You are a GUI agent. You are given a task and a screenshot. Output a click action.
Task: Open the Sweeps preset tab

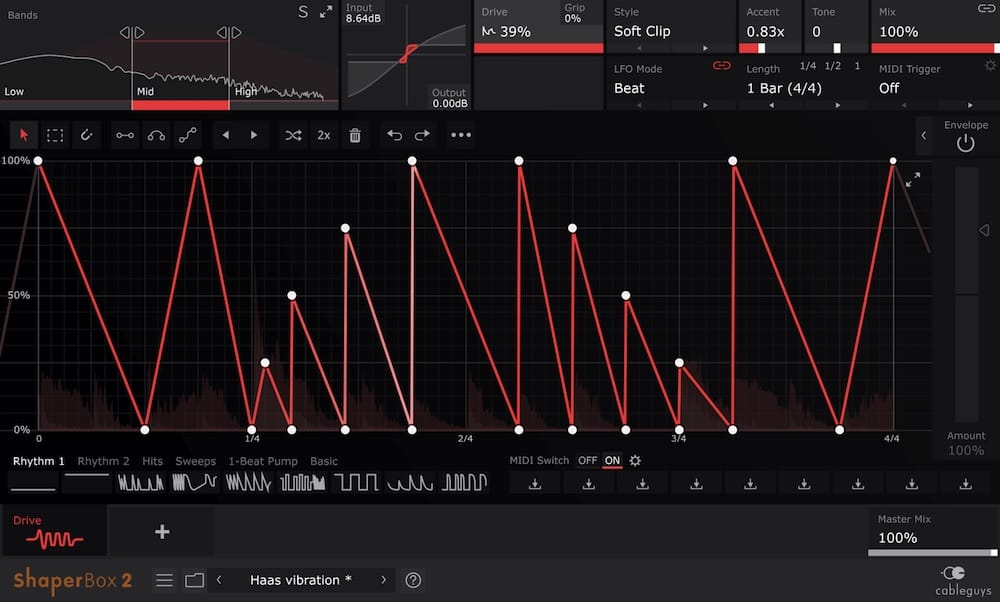196,461
